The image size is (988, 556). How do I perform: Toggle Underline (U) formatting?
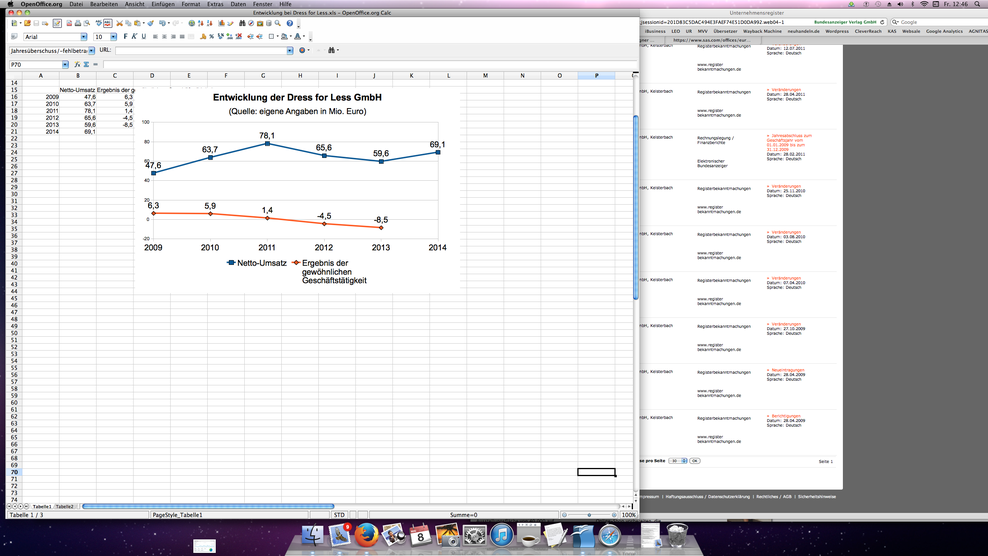(144, 37)
